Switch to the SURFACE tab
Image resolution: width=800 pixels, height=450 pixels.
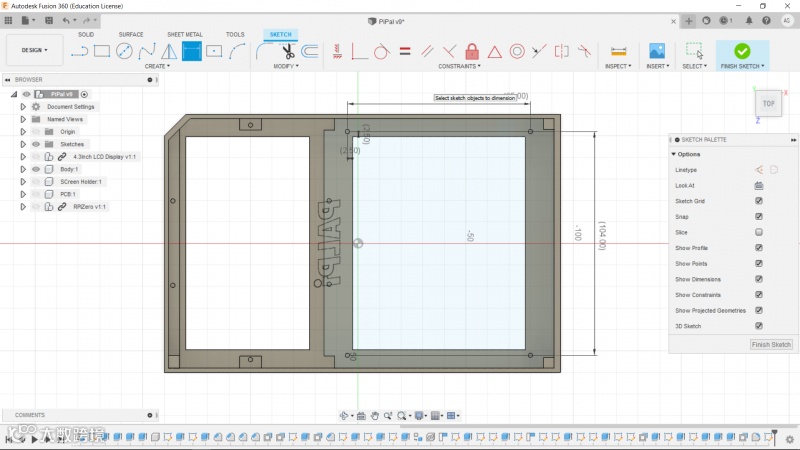(131, 34)
